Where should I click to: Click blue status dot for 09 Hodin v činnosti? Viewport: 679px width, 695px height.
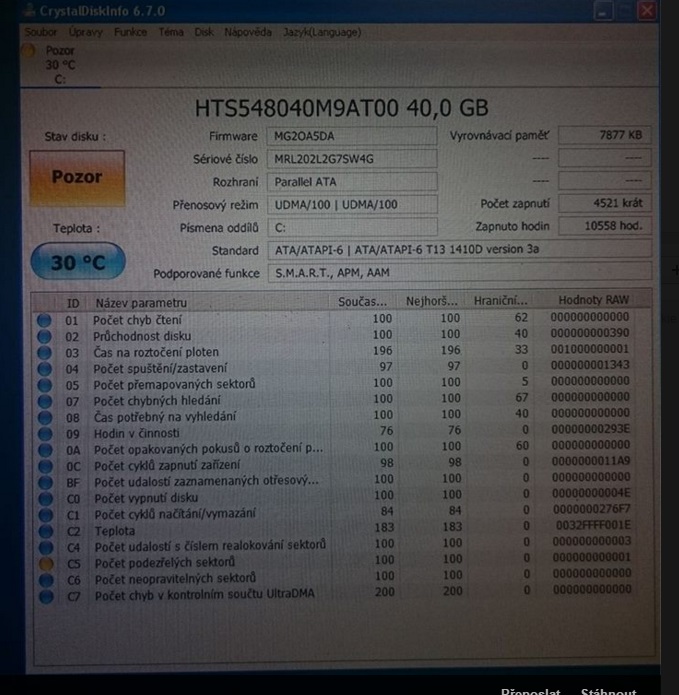[x=45, y=433]
